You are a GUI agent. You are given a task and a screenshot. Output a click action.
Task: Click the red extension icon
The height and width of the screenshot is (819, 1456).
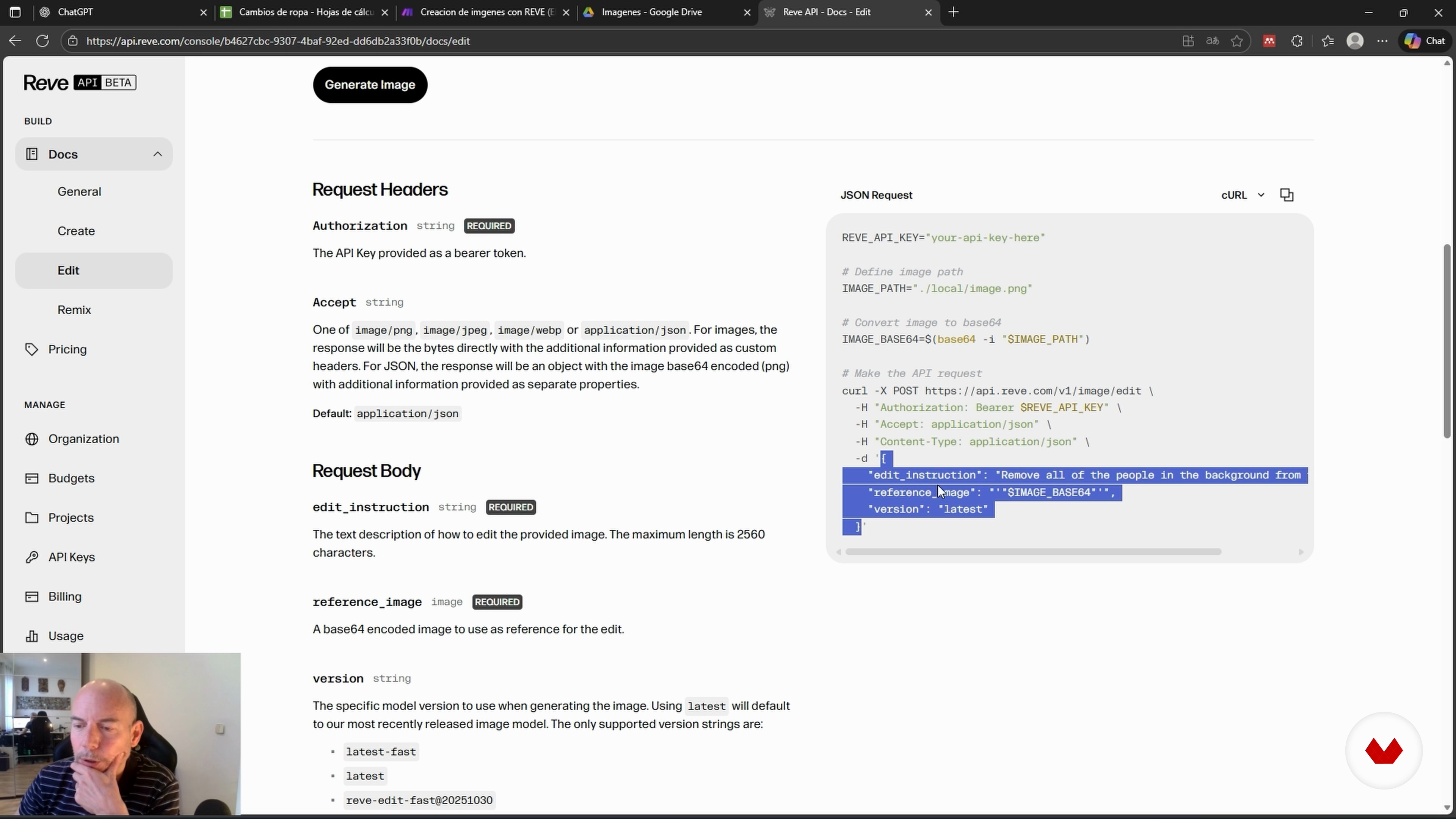coord(1269,41)
